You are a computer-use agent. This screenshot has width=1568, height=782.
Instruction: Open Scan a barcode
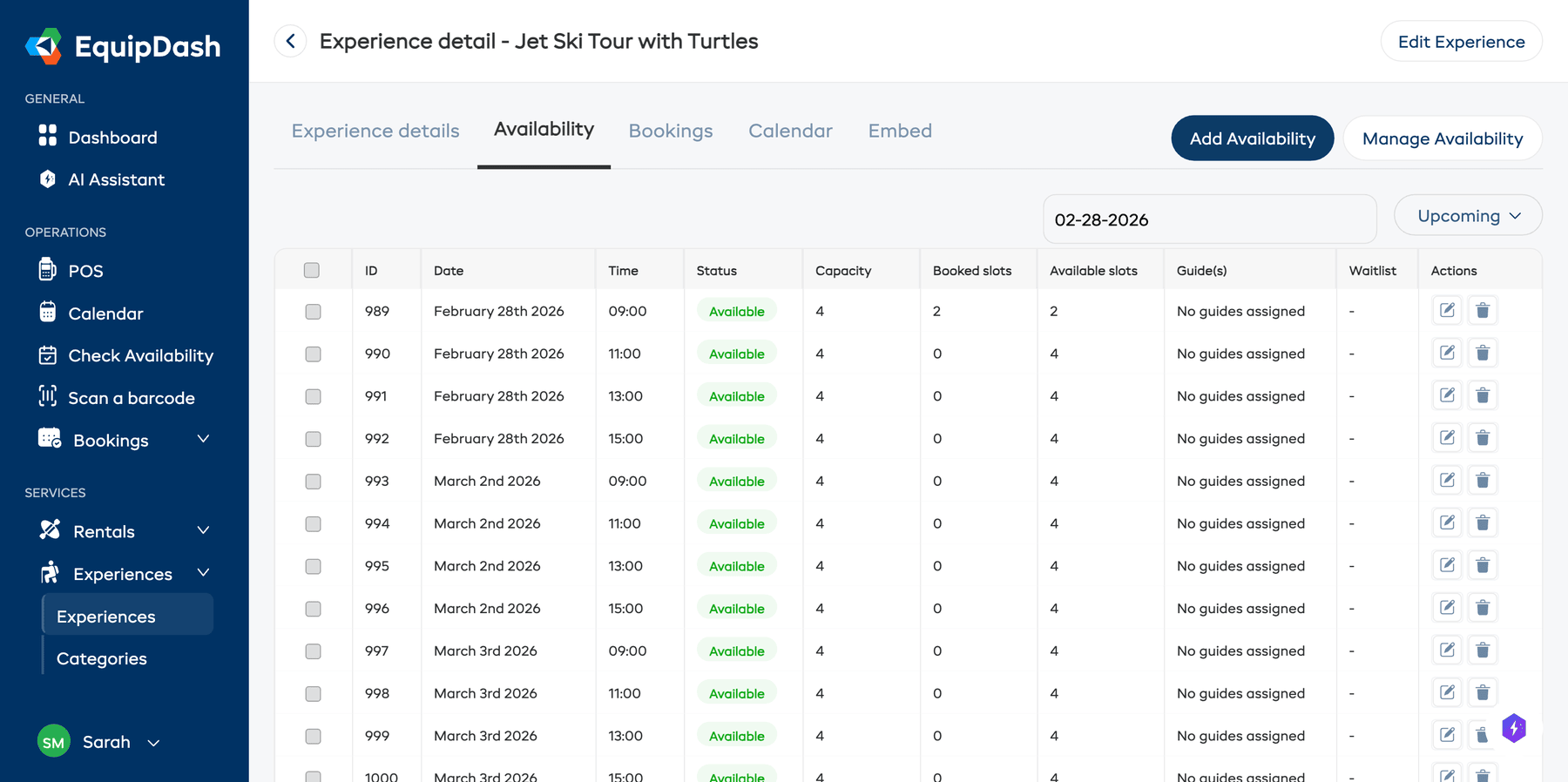click(x=116, y=398)
